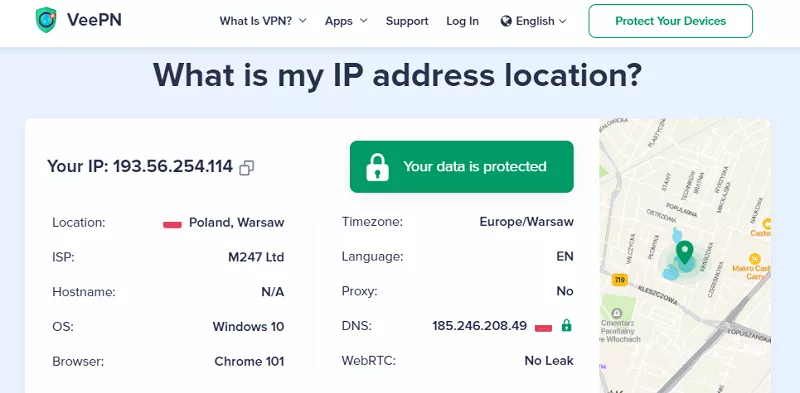The image size is (800, 393).
Task: Click the Protect Your Devices button
Action: (670, 21)
